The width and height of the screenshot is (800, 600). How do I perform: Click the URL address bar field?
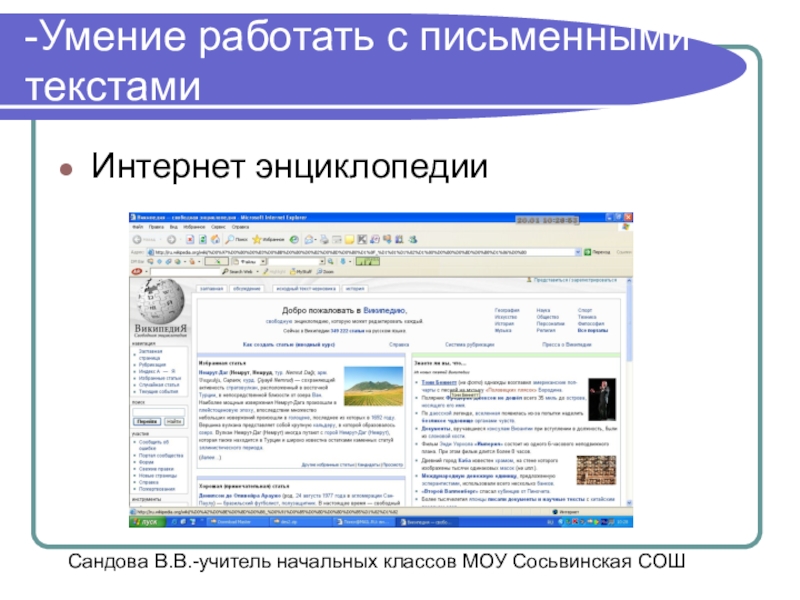coord(363,252)
